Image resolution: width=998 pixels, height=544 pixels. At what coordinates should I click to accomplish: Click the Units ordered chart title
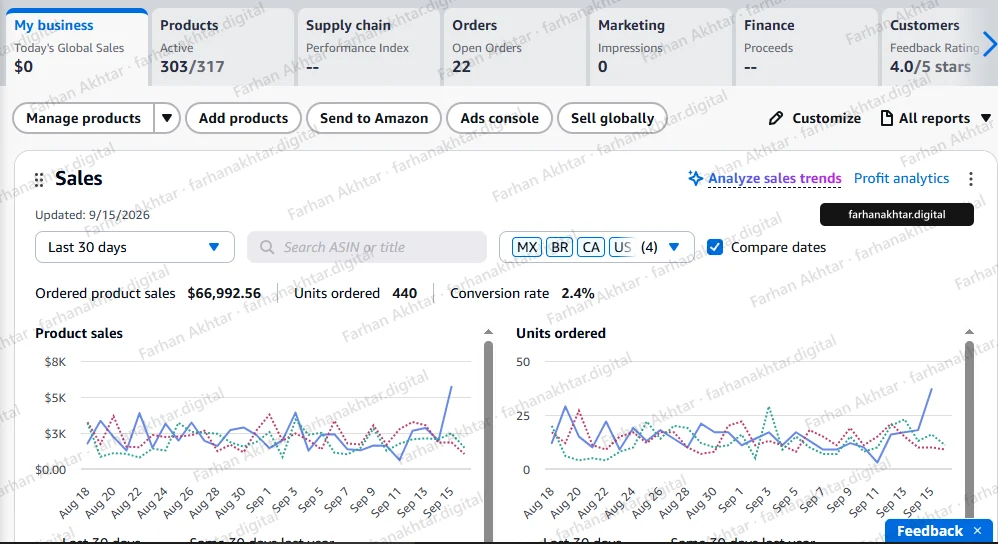pyautogui.click(x=561, y=333)
